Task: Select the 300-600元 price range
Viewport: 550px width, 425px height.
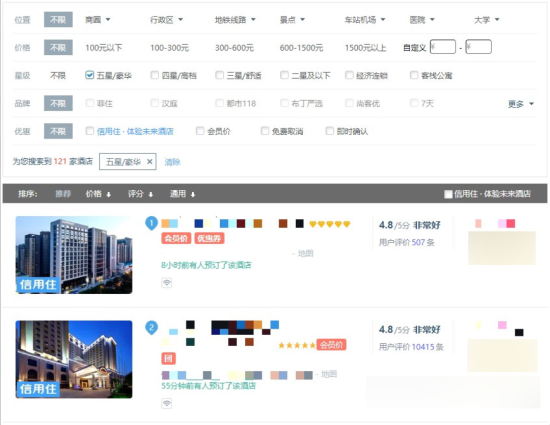Action: [x=234, y=48]
